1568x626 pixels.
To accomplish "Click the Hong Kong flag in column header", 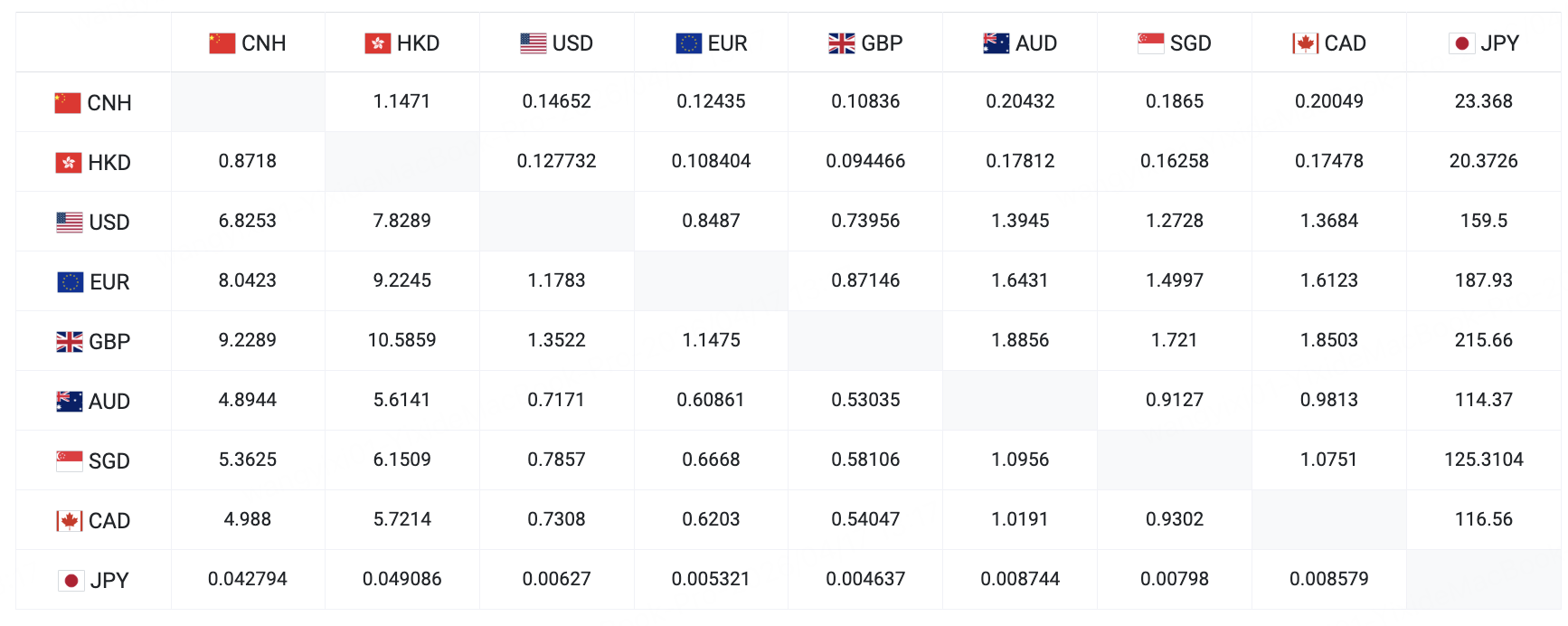I will 377,43.
